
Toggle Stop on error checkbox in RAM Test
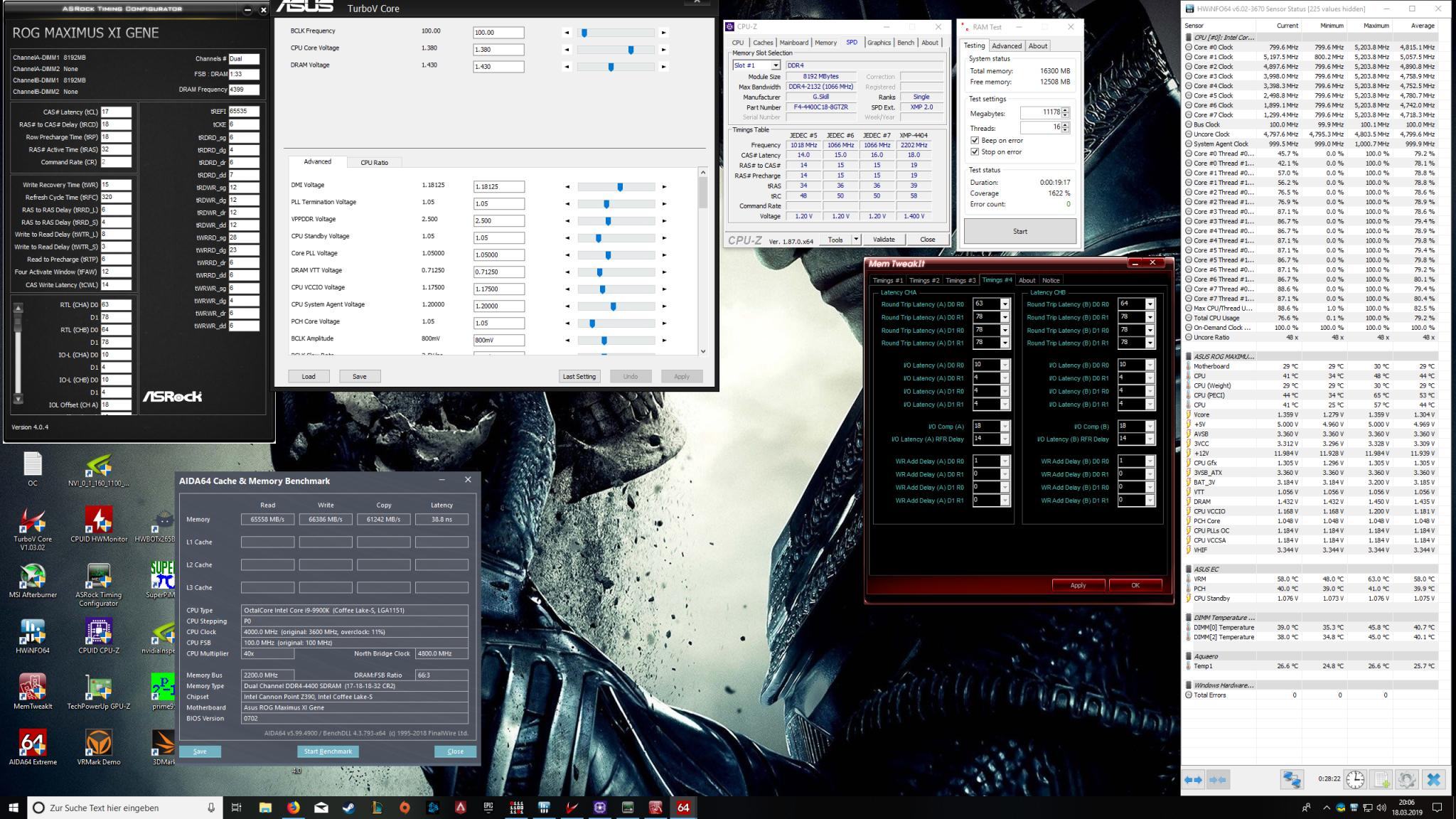click(975, 151)
